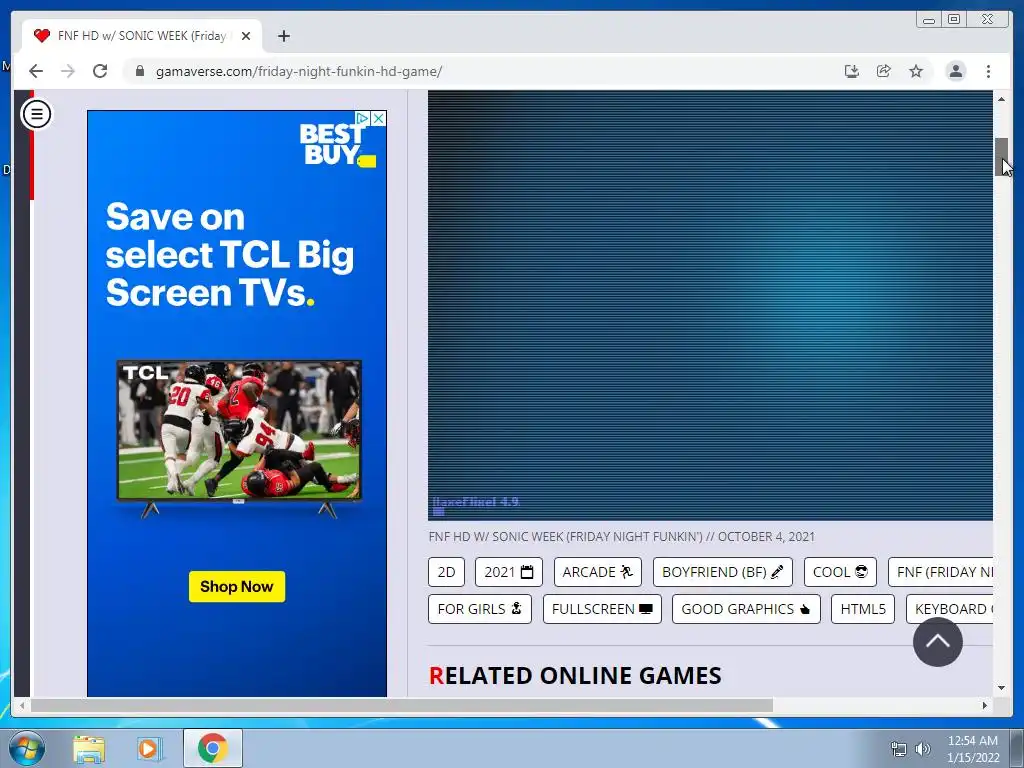Click the game title and date caption

tap(621, 537)
